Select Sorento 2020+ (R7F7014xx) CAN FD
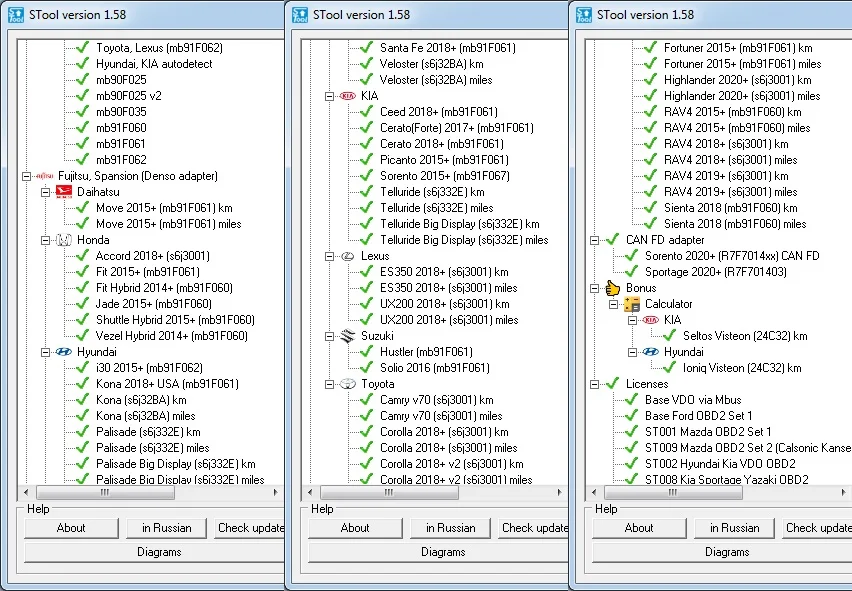Viewport: 852px width, 591px height. [x=732, y=256]
